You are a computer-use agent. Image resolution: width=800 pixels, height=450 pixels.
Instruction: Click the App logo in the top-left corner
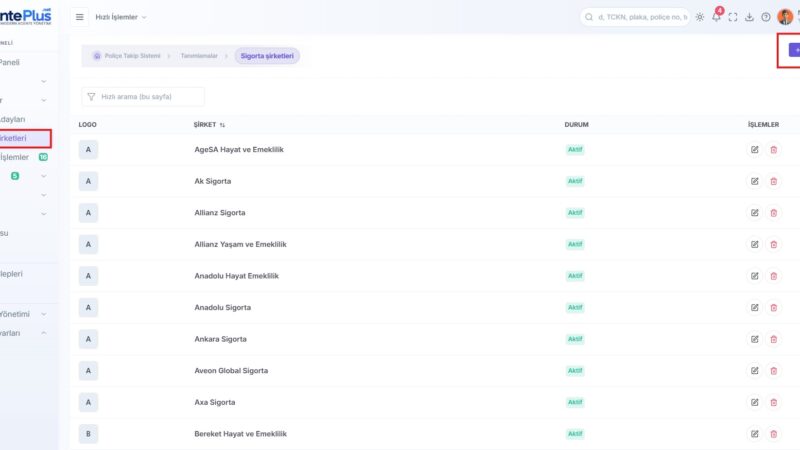26,16
